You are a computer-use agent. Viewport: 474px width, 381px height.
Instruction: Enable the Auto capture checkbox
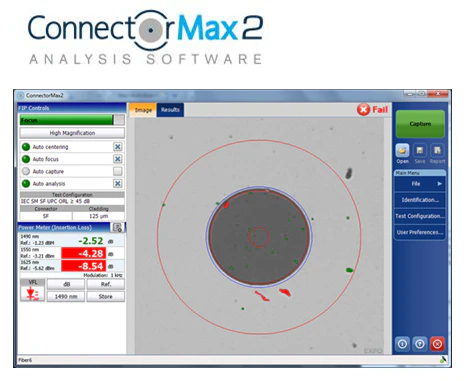tap(117, 171)
